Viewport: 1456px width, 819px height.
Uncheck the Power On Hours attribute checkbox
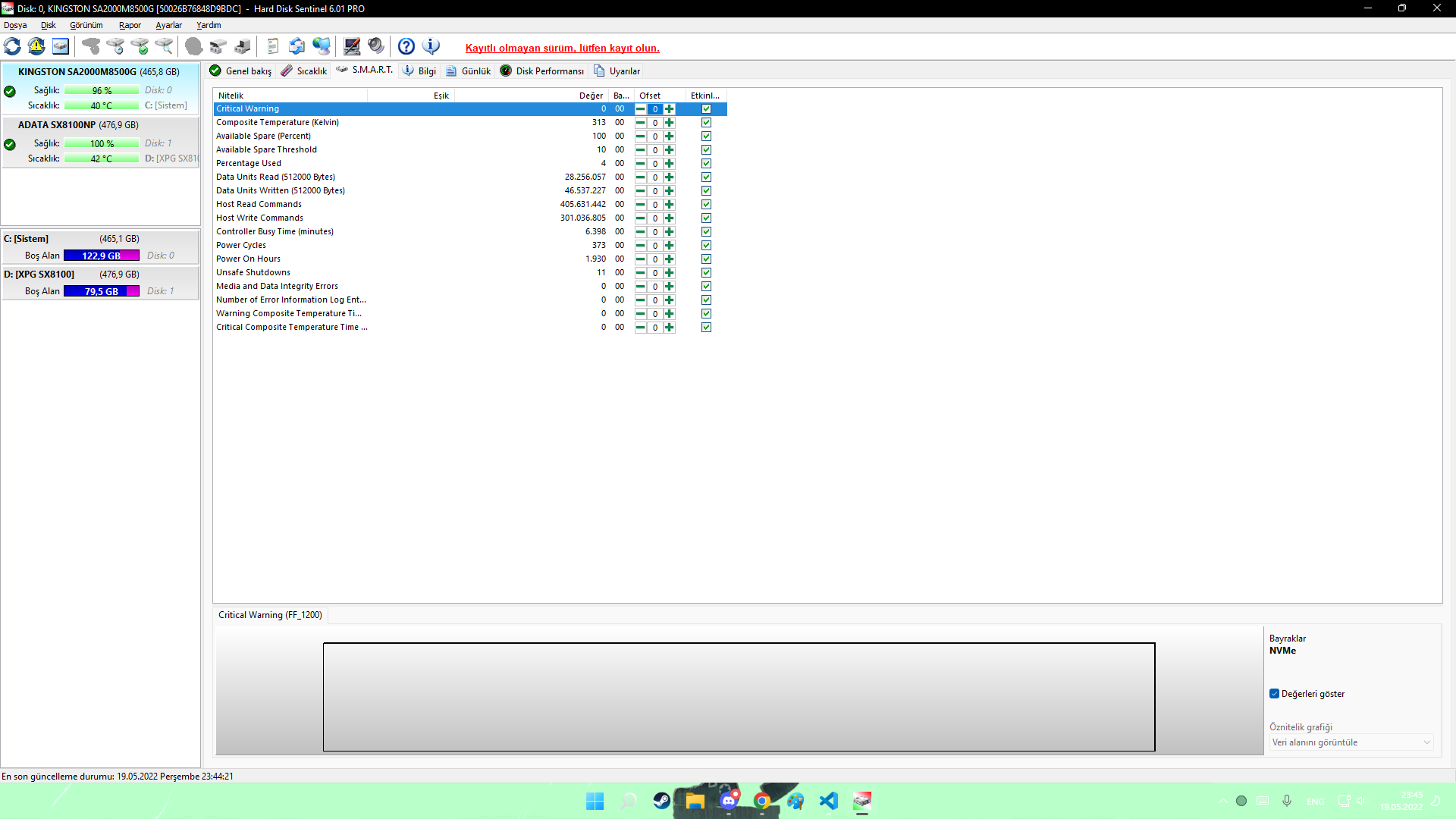point(706,259)
